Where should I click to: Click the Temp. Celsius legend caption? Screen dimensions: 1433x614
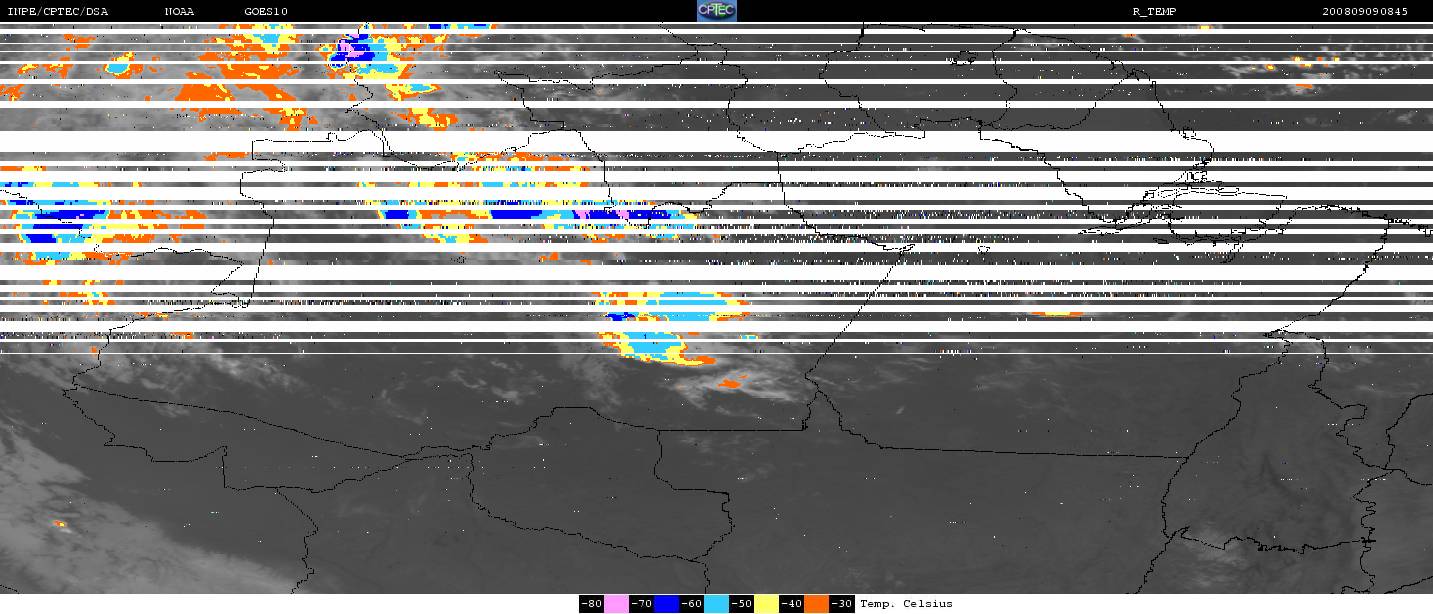tap(906, 604)
